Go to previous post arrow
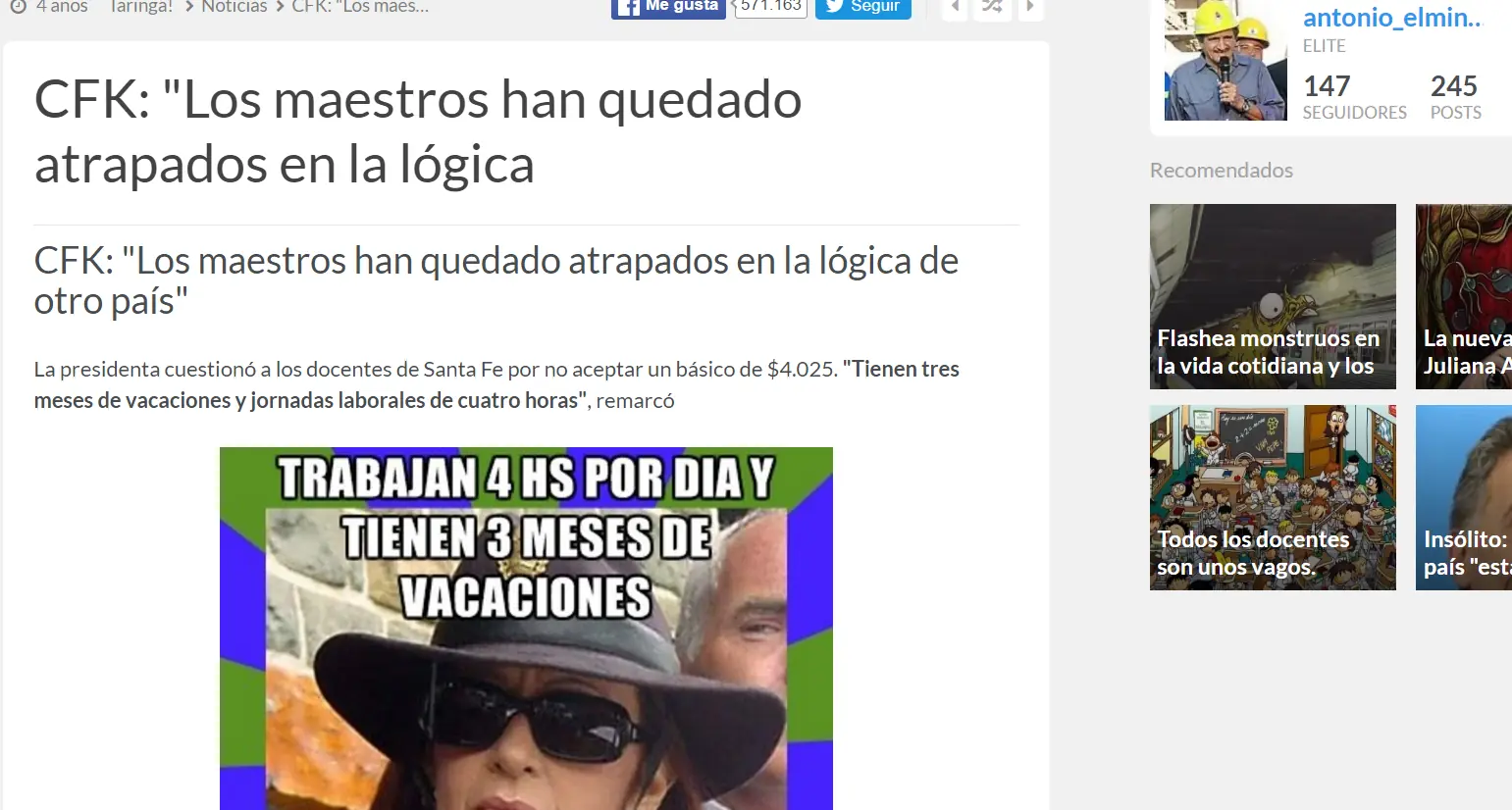 [955, 8]
